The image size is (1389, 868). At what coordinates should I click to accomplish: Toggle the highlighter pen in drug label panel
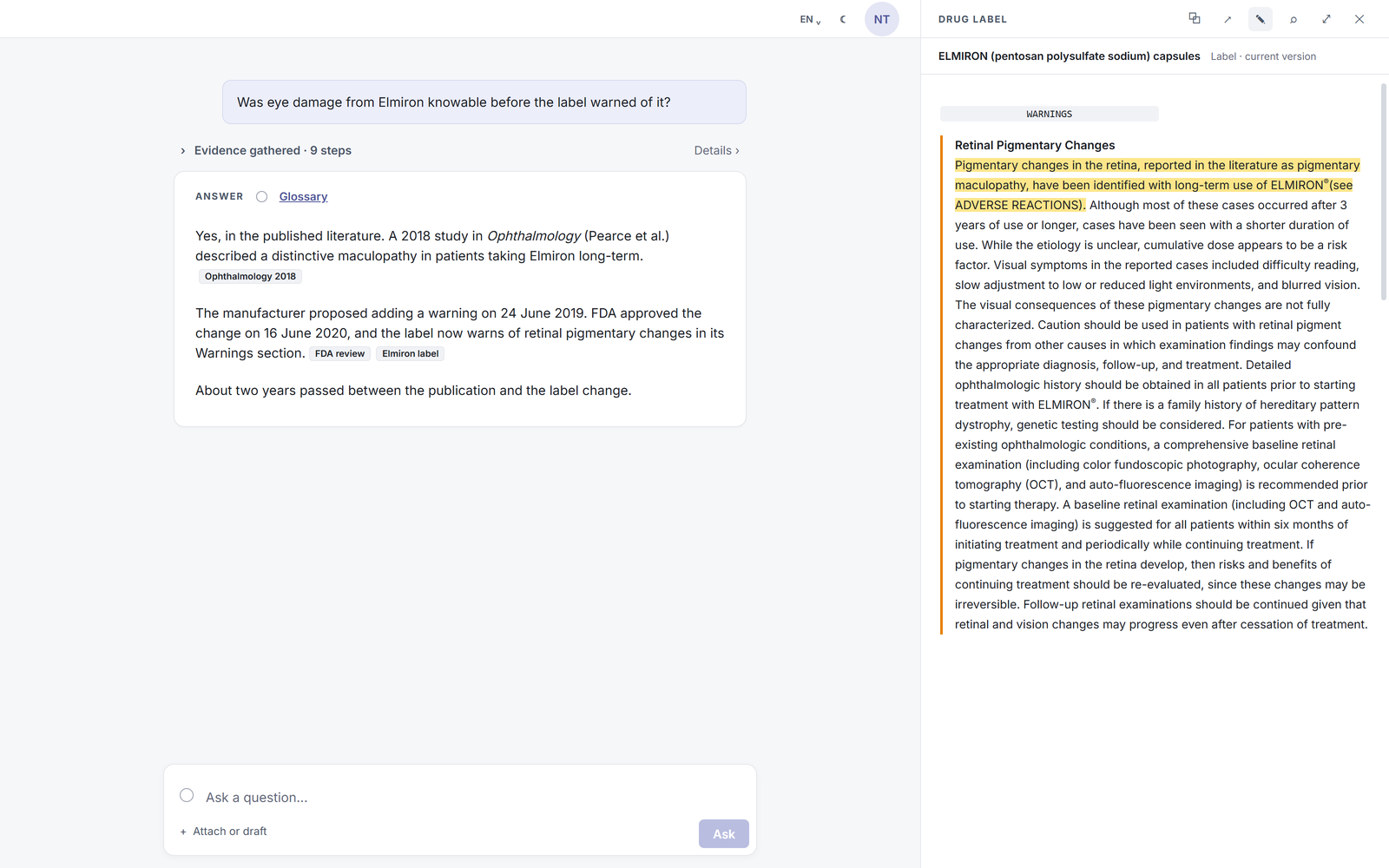click(x=1261, y=19)
